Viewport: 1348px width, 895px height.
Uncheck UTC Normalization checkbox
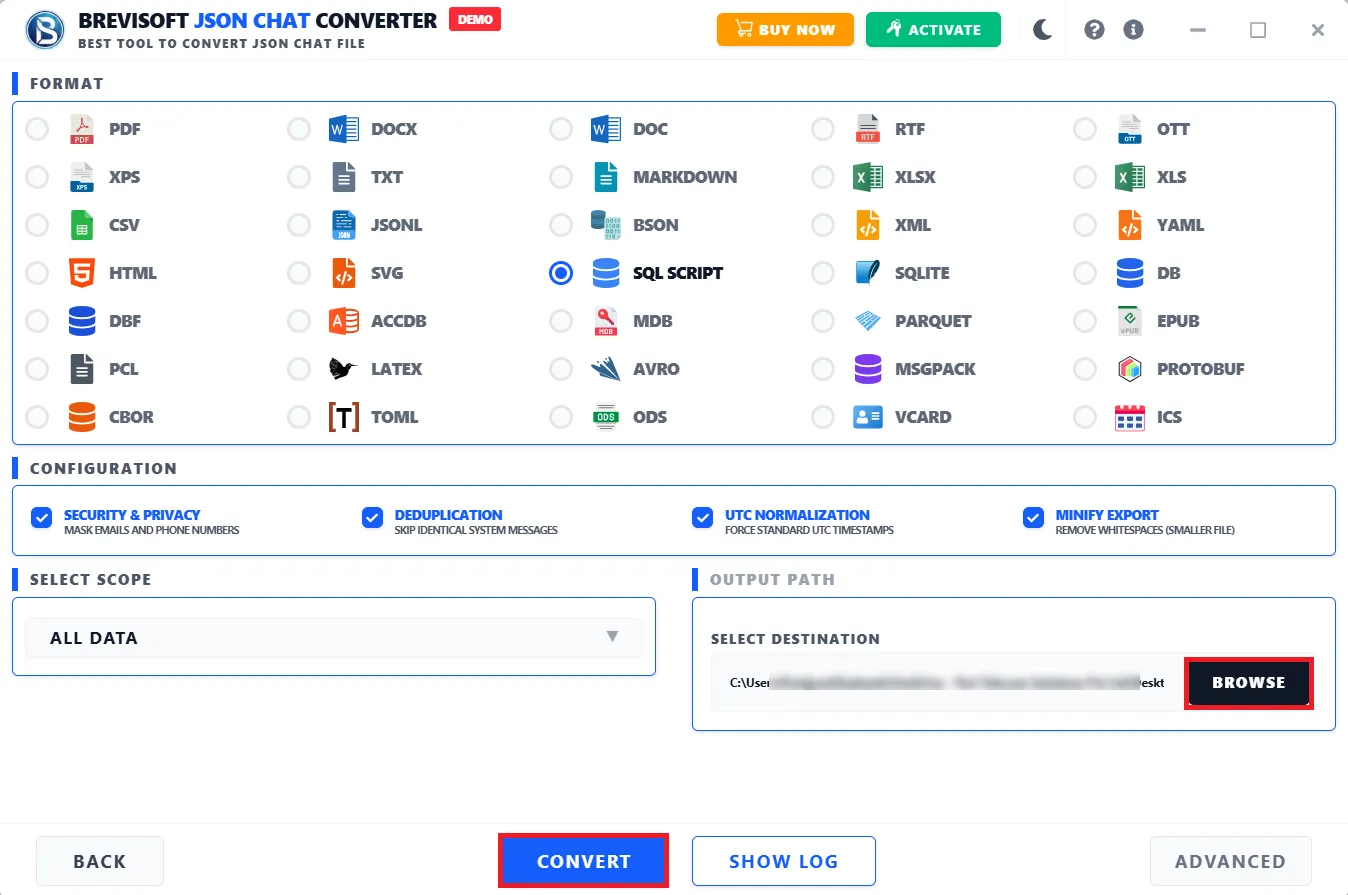702,517
